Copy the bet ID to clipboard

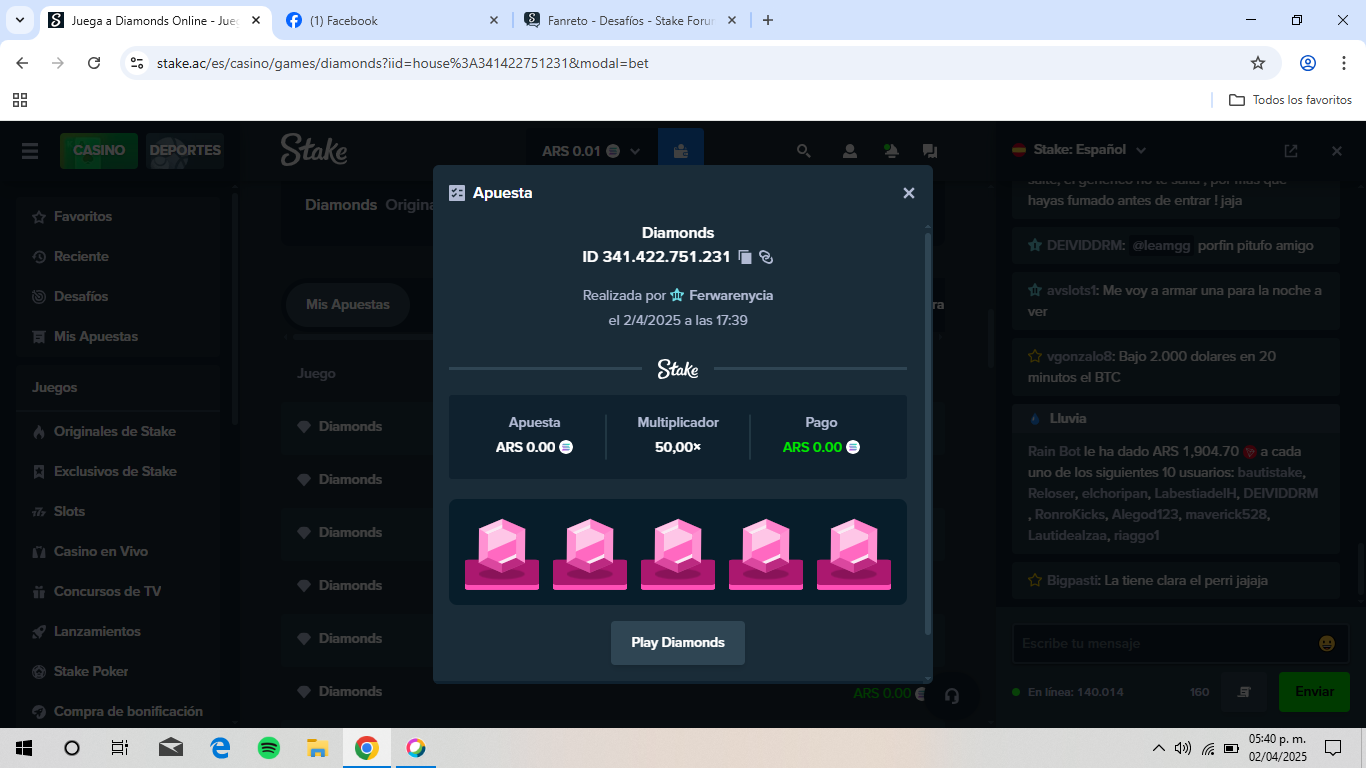pos(745,257)
